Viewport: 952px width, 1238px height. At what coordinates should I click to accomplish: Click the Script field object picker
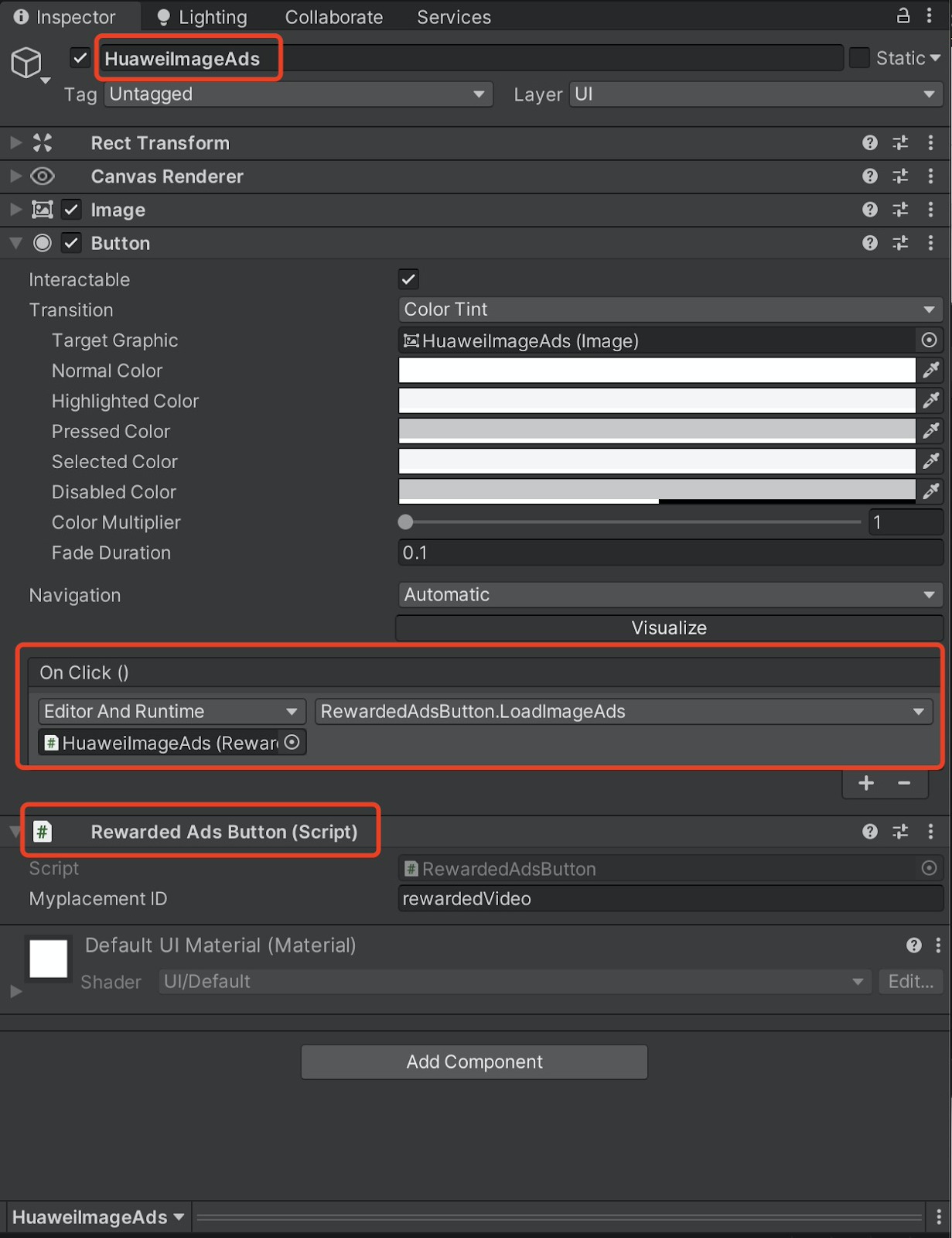[930, 868]
